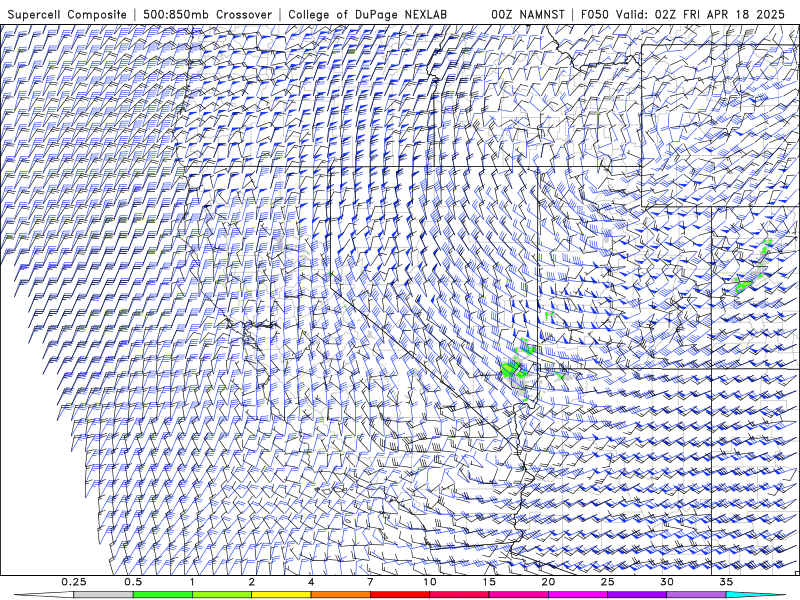The height and width of the screenshot is (600, 800).
Task: Click the lavender 30–35 color bar segment
Action: tap(696, 595)
